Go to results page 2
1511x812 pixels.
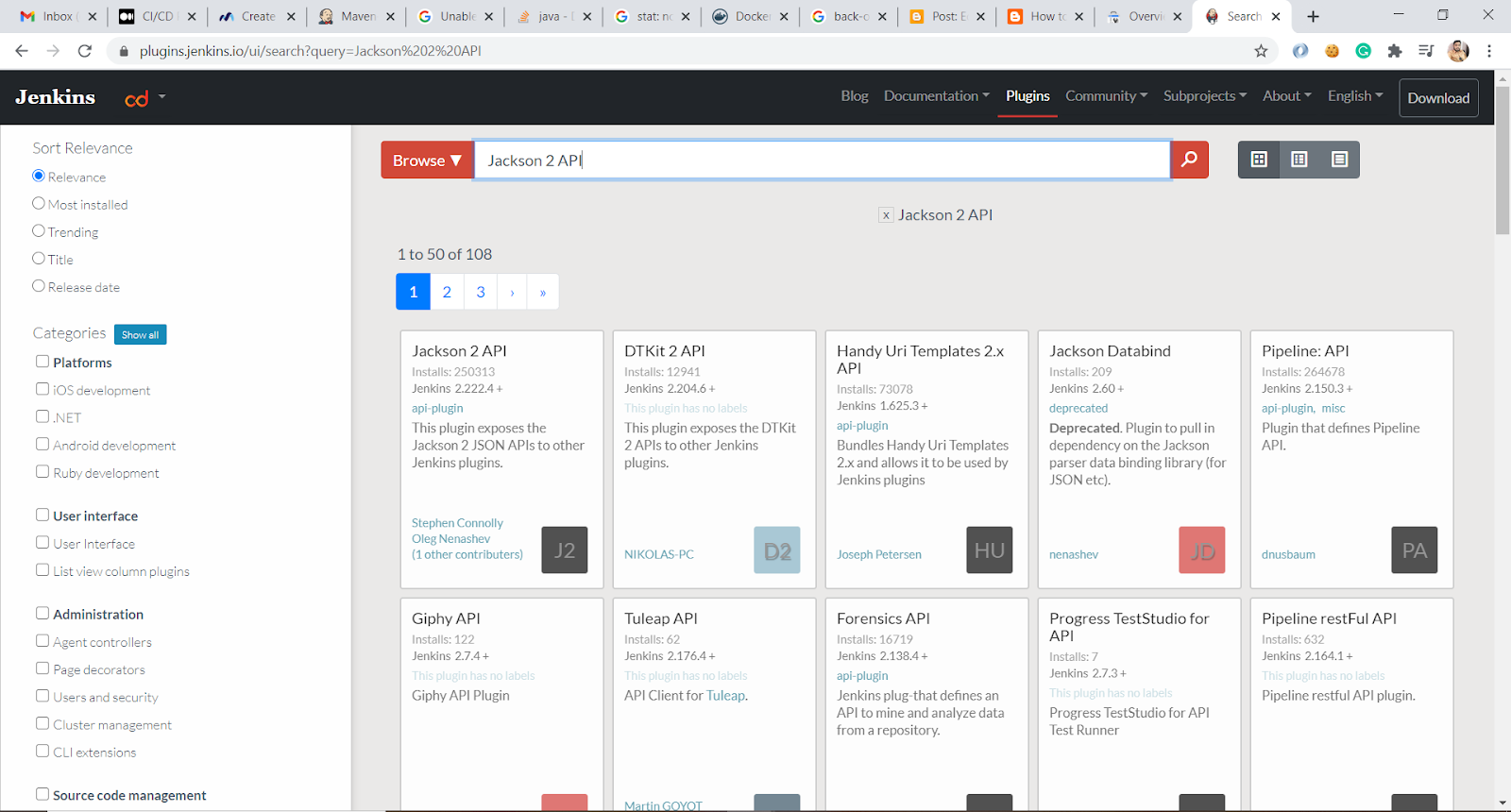pyautogui.click(x=447, y=292)
